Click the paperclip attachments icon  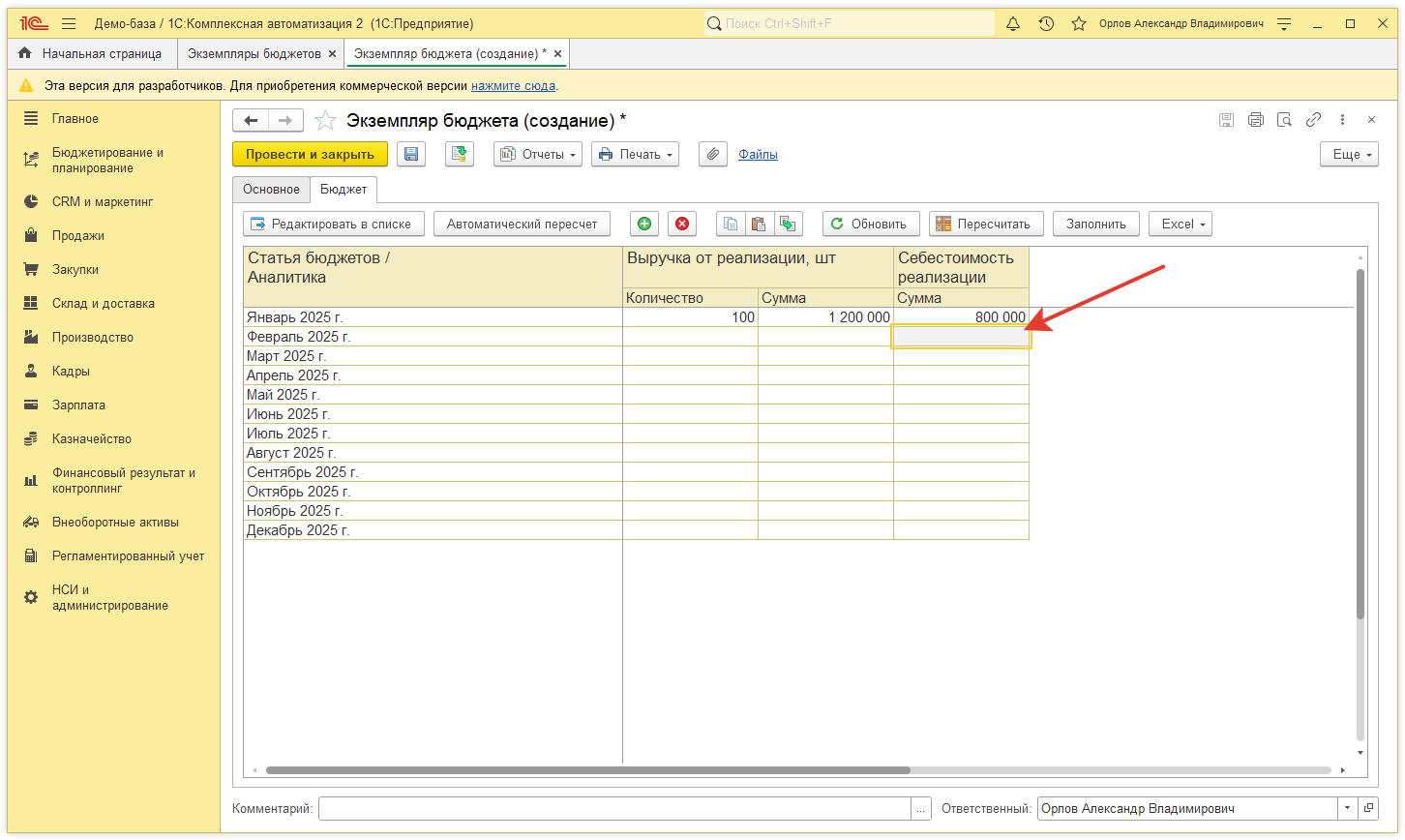tap(713, 154)
